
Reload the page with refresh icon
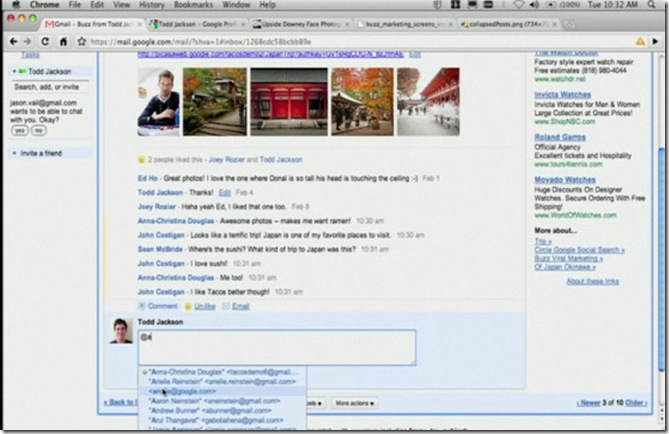pyautogui.click(x=45, y=41)
